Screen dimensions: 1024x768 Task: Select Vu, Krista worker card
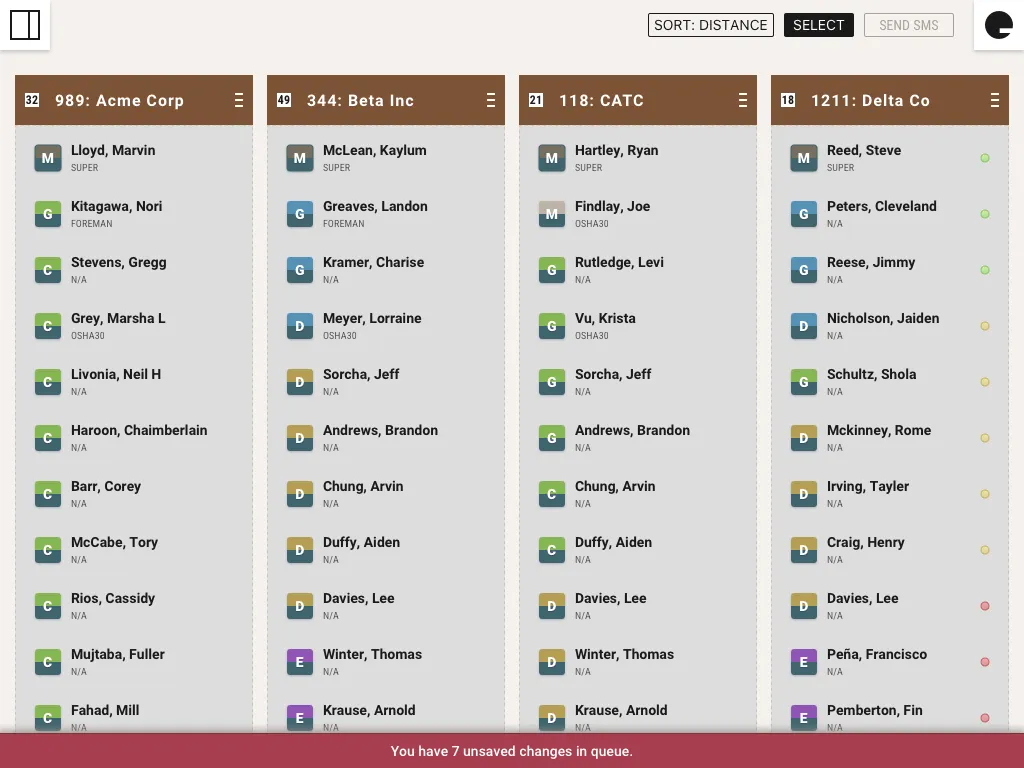point(638,326)
